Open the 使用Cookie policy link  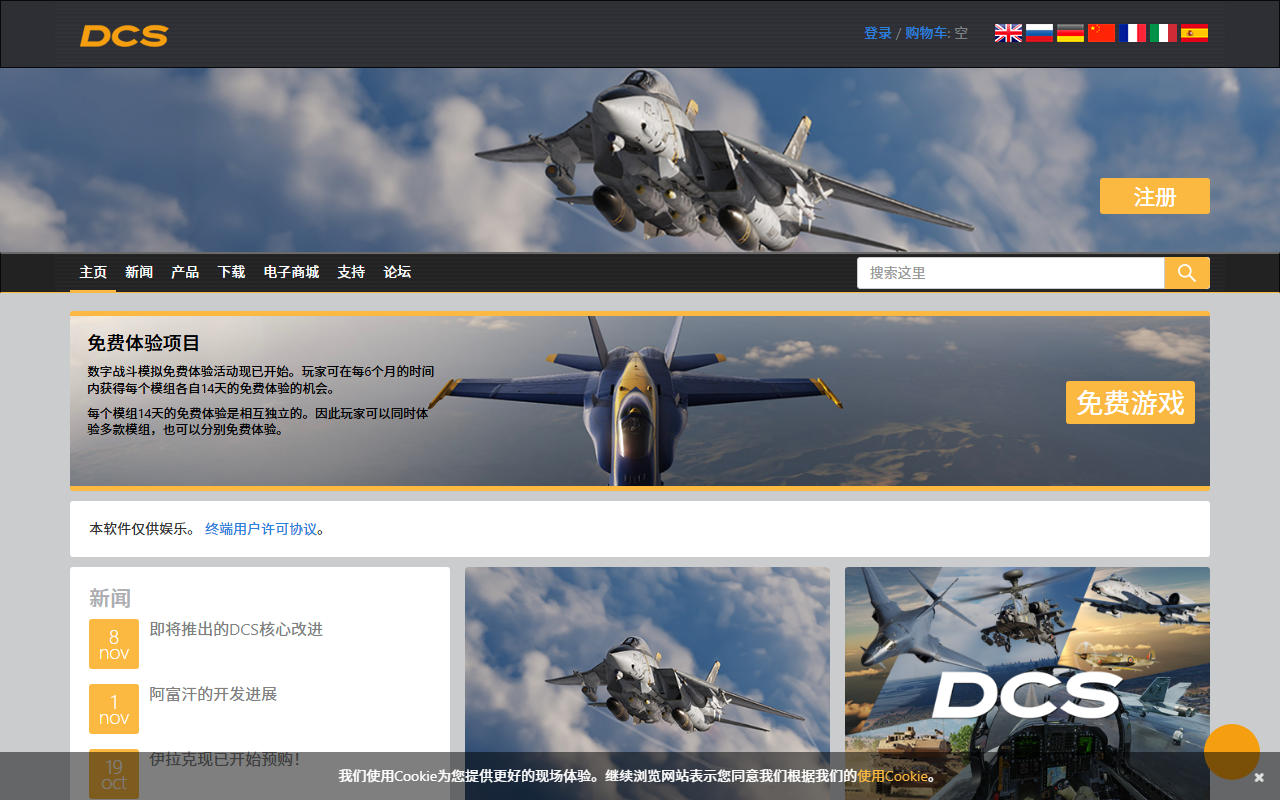point(892,776)
